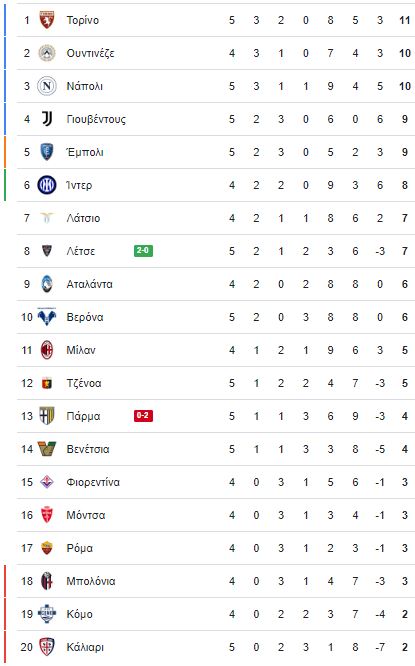Click the Κόμο team name link
Screen dimensions: 415x666
(x=79, y=614)
